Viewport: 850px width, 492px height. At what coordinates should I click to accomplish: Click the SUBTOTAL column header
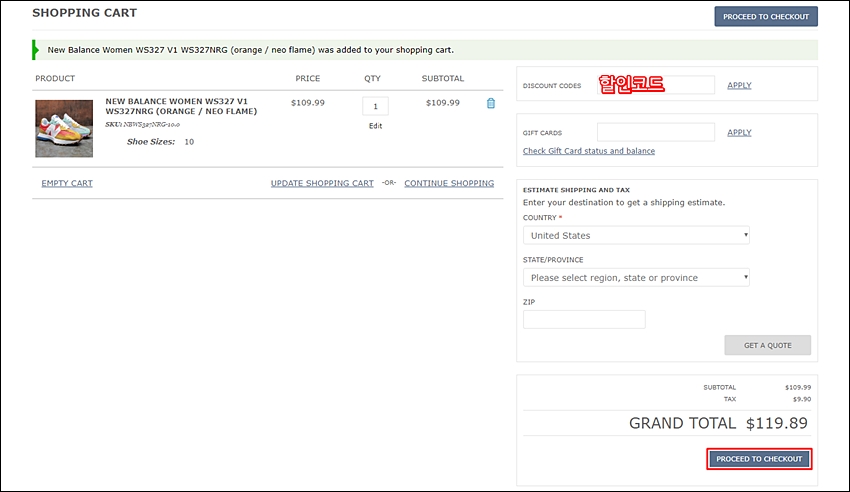442,79
